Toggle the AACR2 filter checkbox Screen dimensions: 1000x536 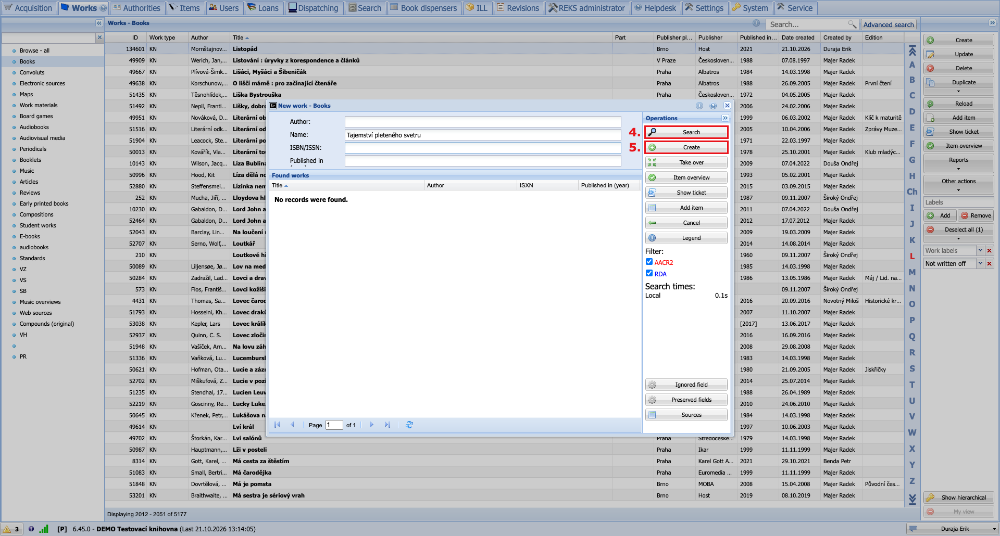coord(649,262)
